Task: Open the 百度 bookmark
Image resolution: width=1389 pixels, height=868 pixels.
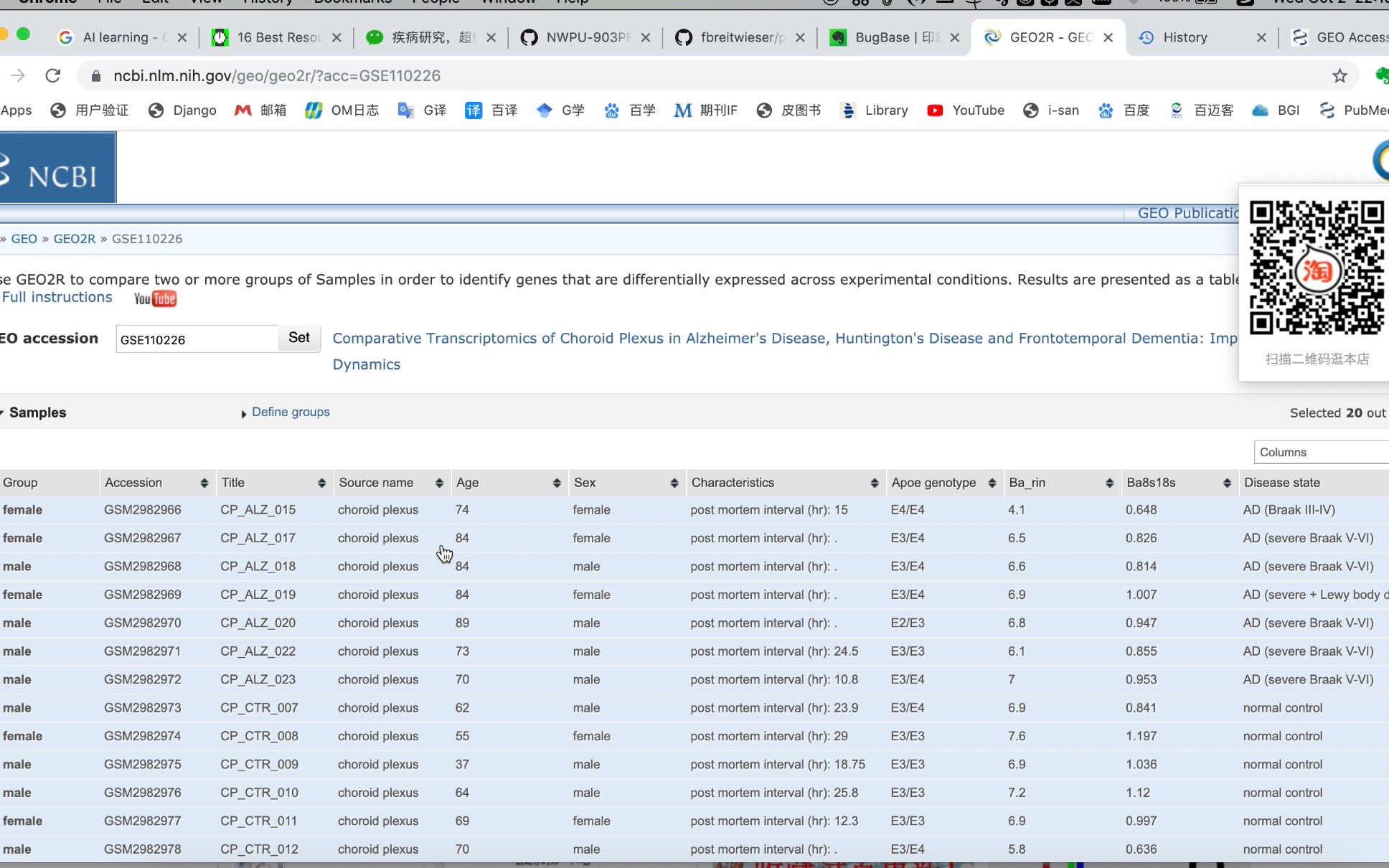Action: point(1124,110)
